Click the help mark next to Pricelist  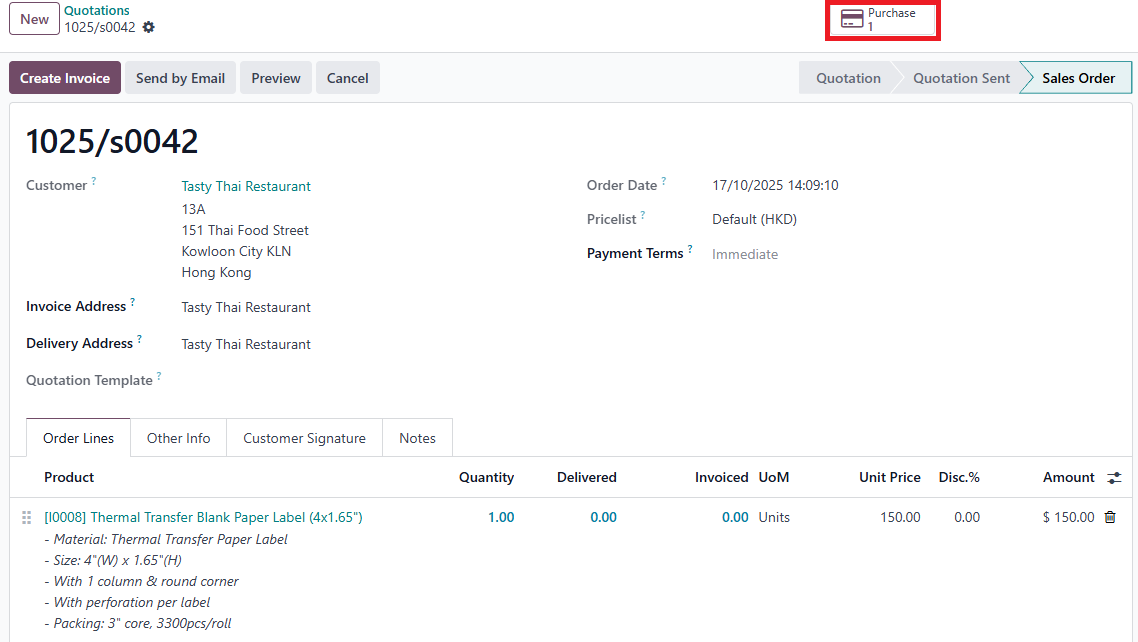643,216
